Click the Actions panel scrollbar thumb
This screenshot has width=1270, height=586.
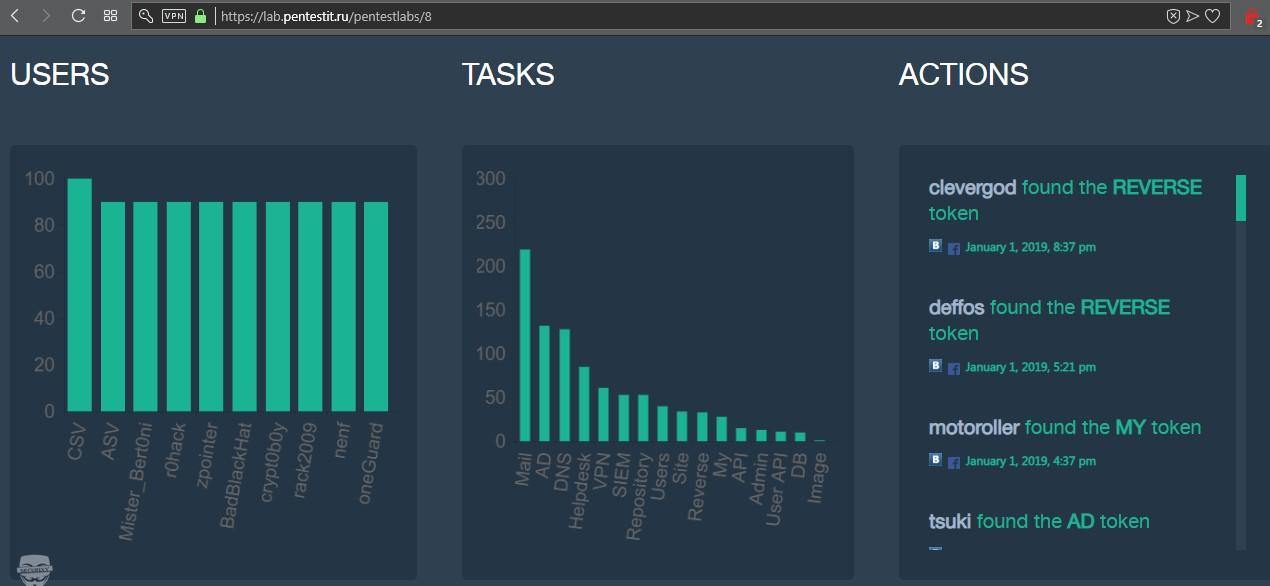coord(1241,198)
